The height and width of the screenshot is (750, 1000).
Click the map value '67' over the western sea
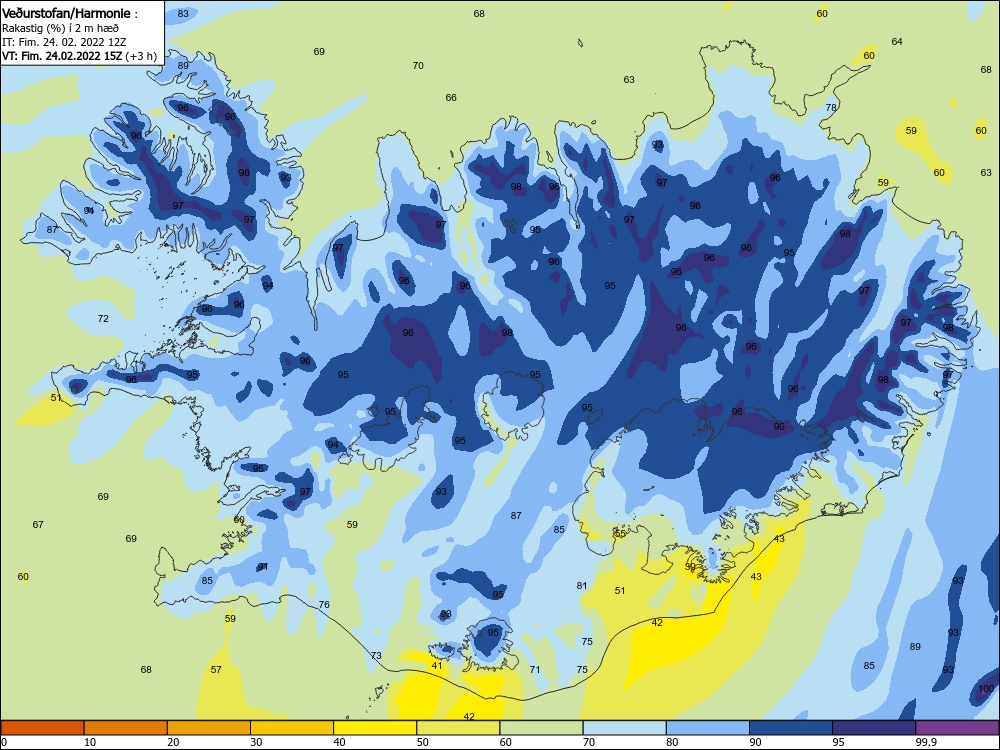pos(38,525)
